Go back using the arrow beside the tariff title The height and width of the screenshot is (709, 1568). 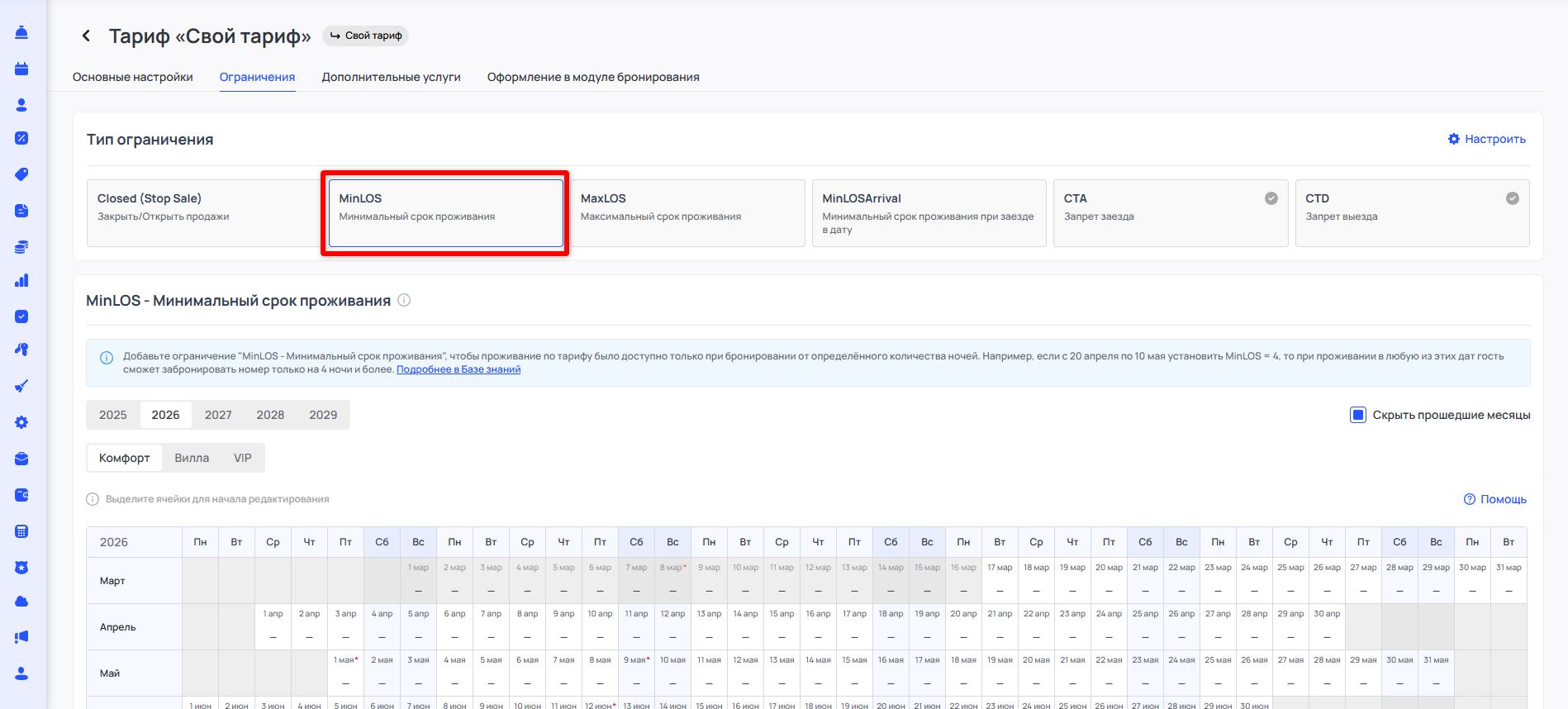pos(86,36)
